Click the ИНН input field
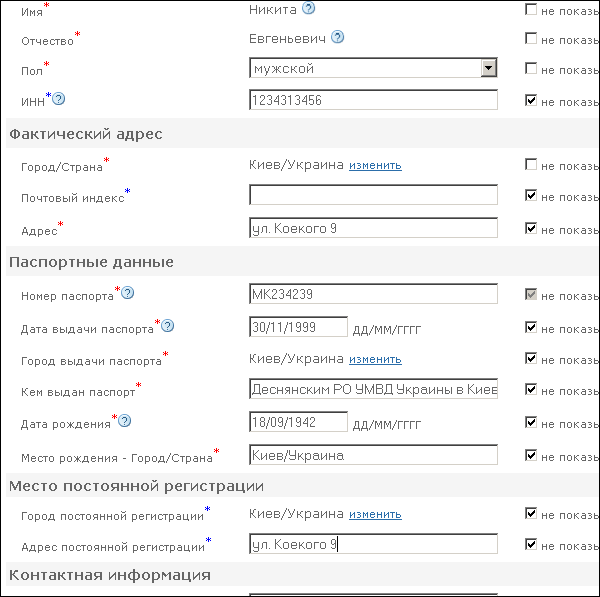Viewport: 600px width, 597px height. (x=373, y=100)
